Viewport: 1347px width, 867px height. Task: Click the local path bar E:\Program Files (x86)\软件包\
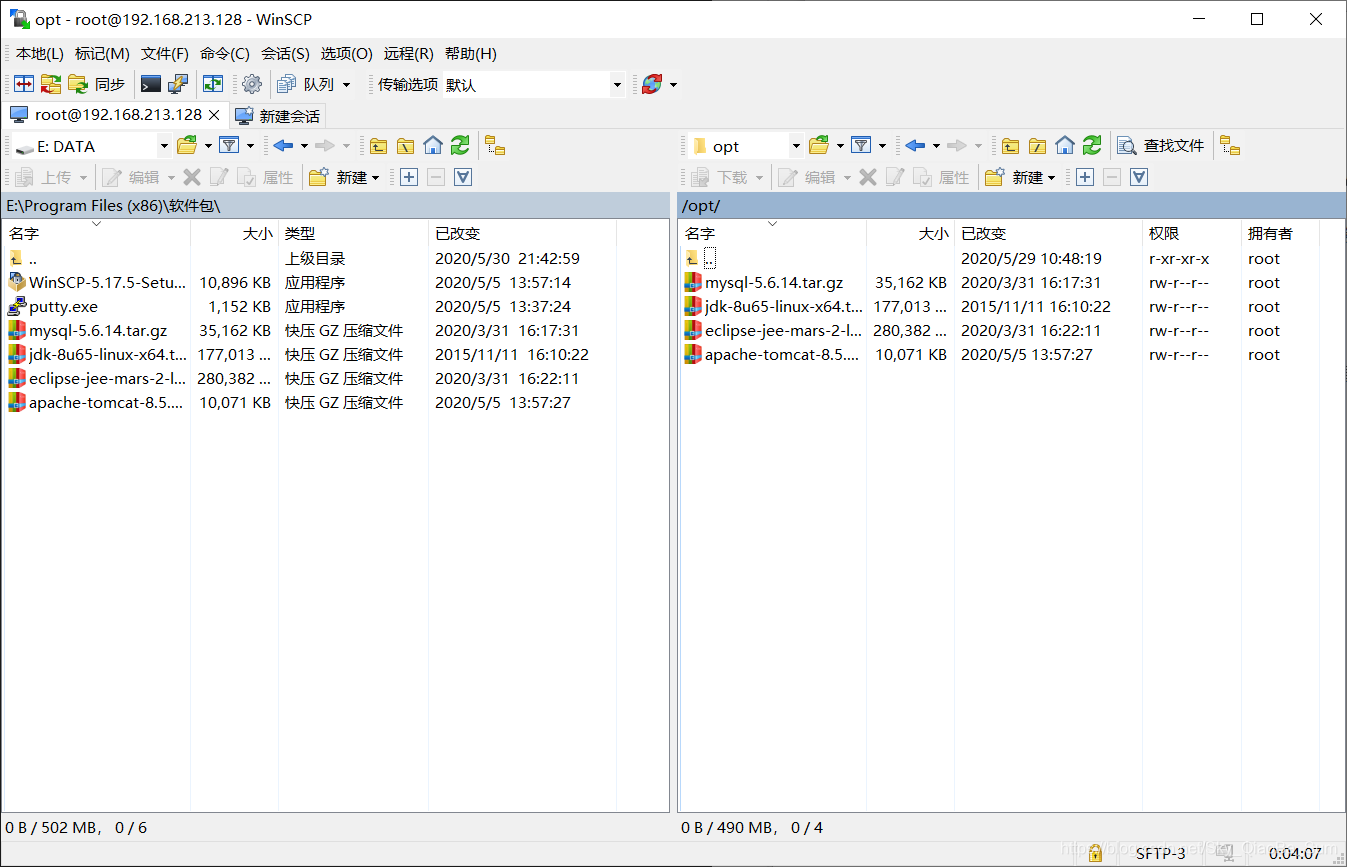click(x=335, y=205)
